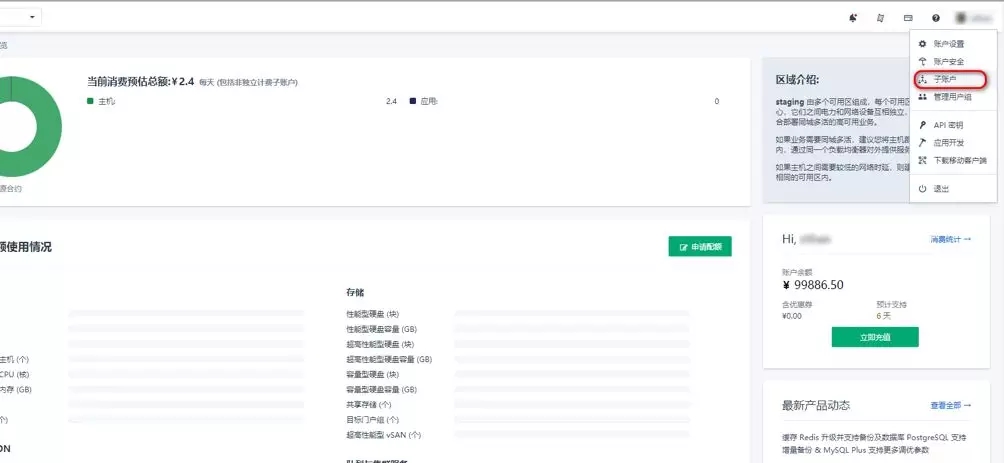Select 下载移动客户端 menu item
This screenshot has width=1004, height=463.
pyautogui.click(x=959, y=160)
